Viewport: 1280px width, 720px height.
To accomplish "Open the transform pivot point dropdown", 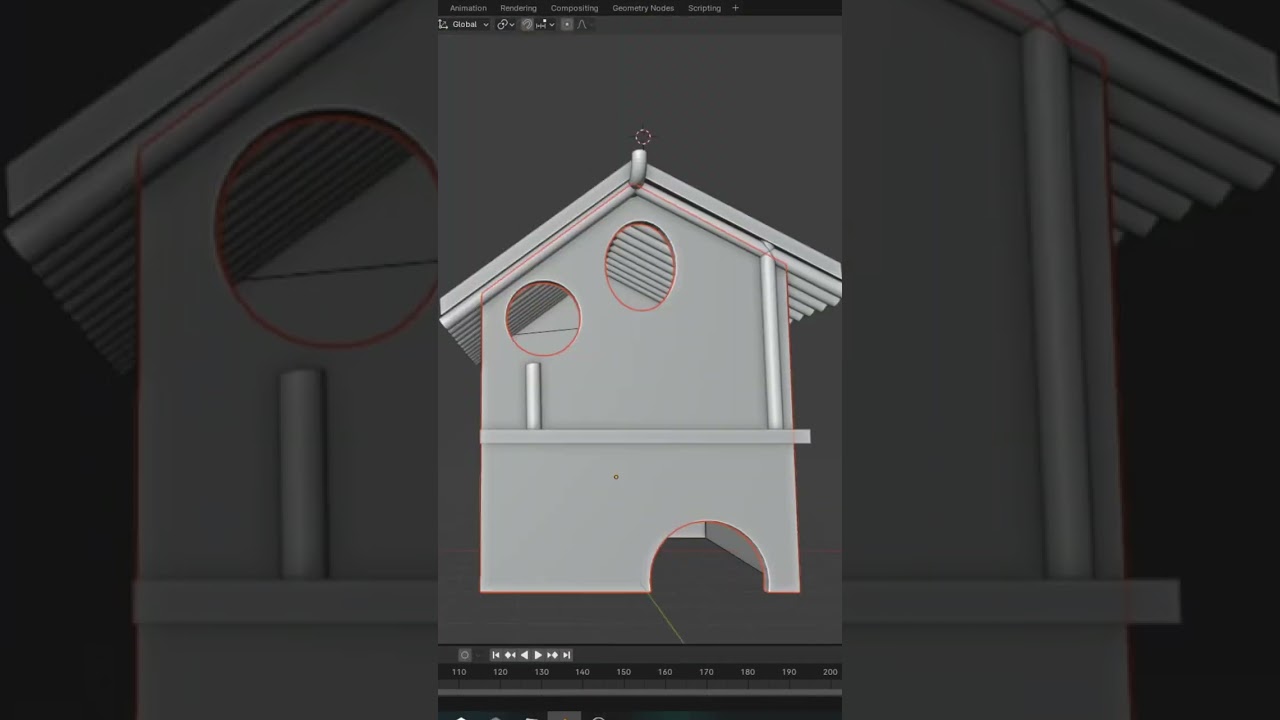I will click(x=506, y=24).
